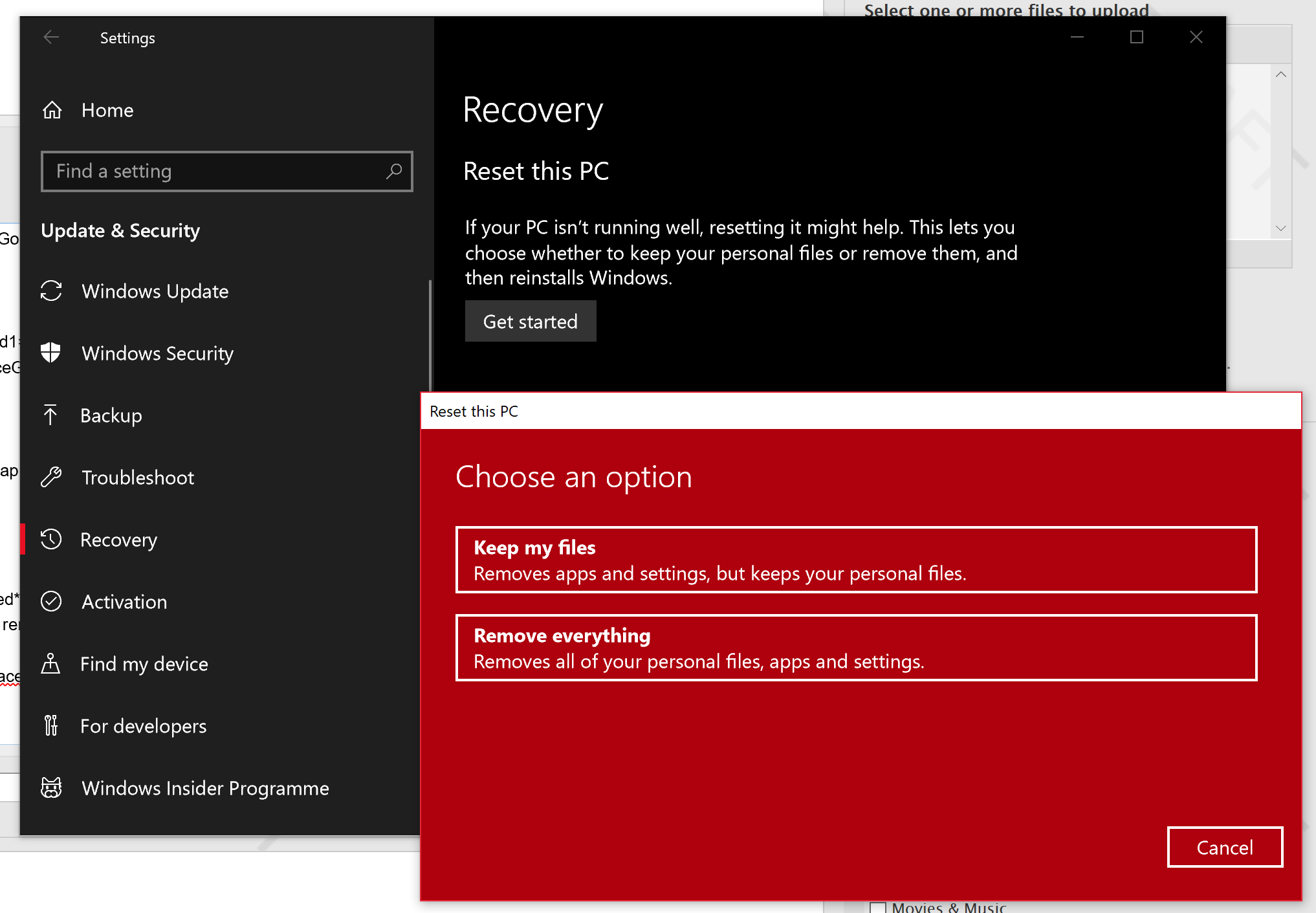
Task: Click the Windows Update icon
Action: click(x=52, y=291)
